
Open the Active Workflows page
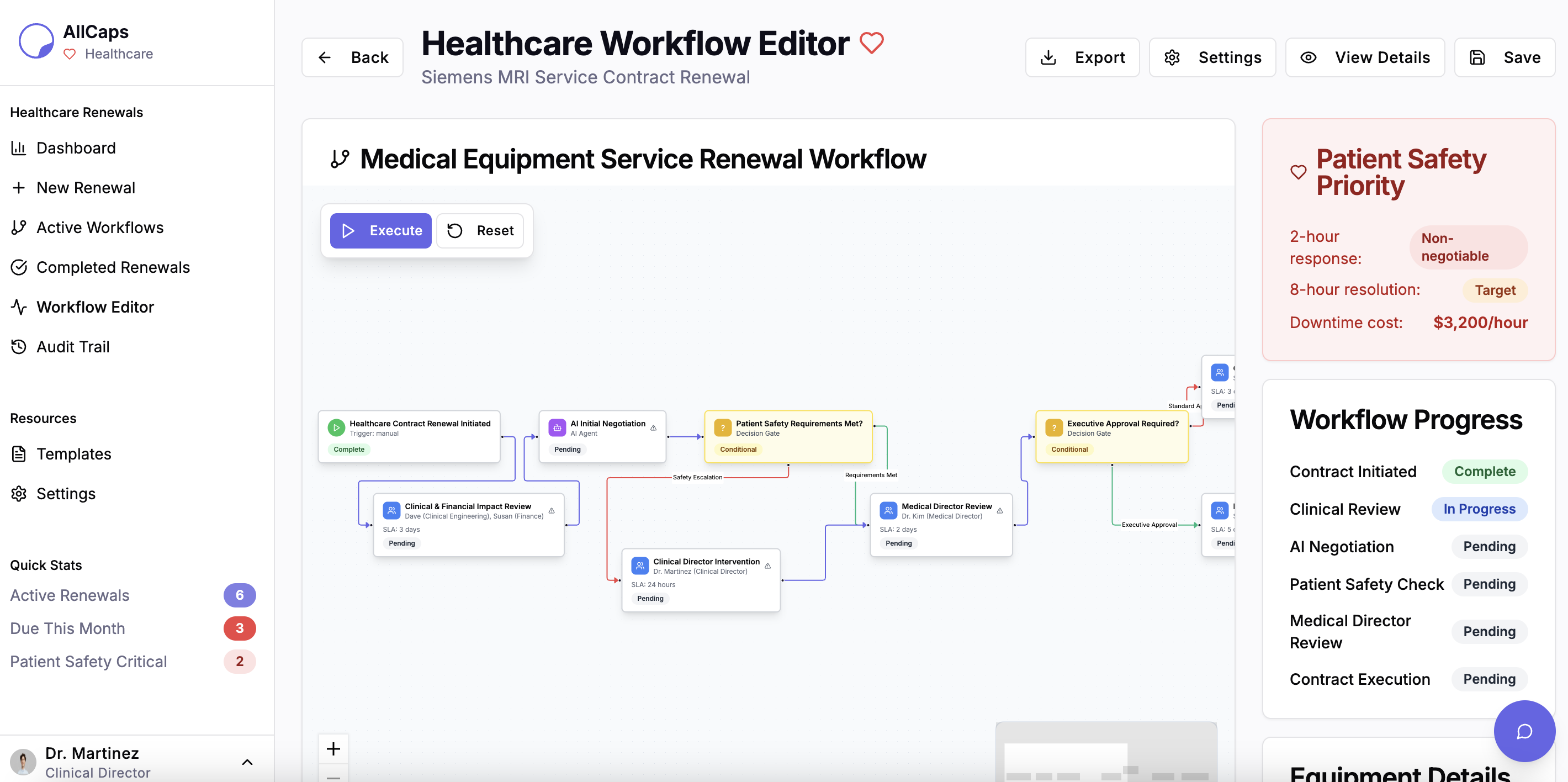pos(100,227)
